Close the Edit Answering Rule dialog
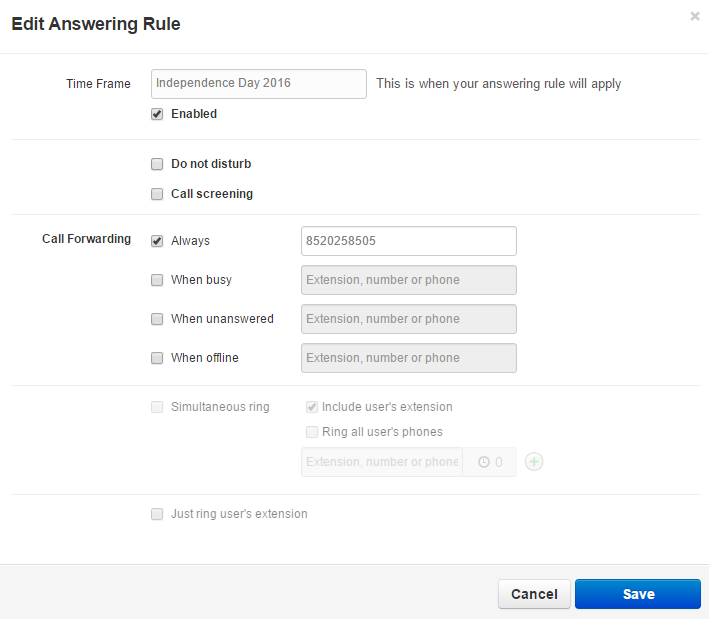The width and height of the screenshot is (709, 619). [695, 16]
